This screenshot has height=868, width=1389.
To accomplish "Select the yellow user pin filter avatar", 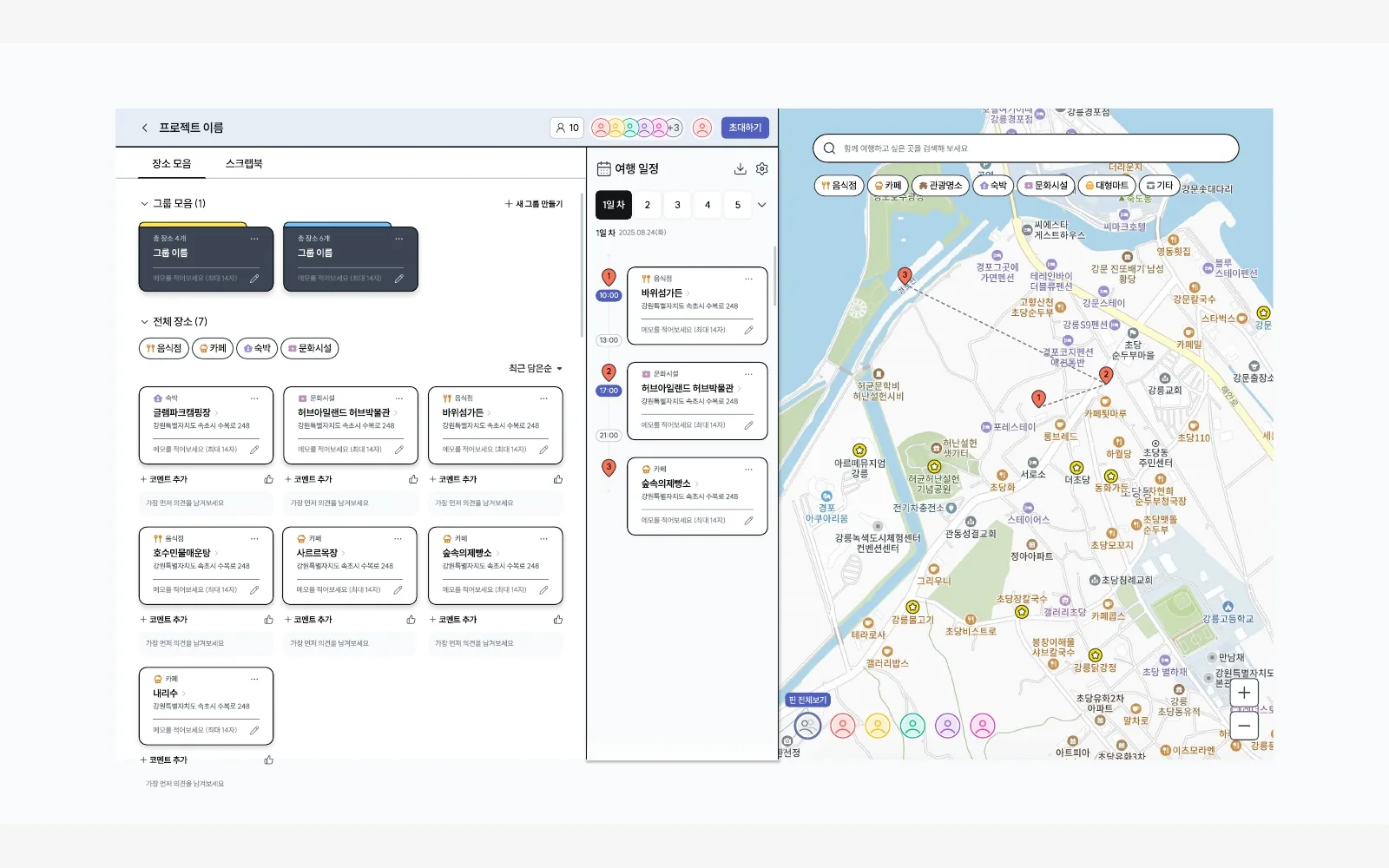I will click(878, 726).
